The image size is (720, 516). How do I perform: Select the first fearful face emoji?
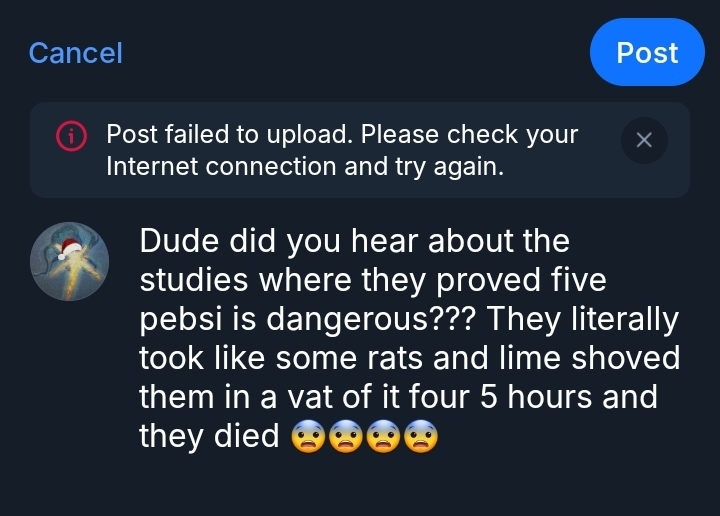tap(305, 436)
